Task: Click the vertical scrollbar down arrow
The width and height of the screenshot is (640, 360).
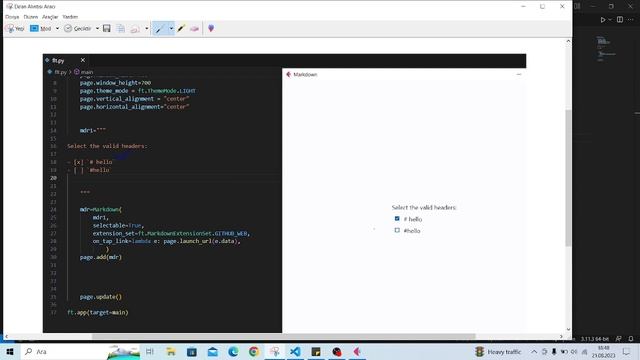Action: (x=568, y=329)
